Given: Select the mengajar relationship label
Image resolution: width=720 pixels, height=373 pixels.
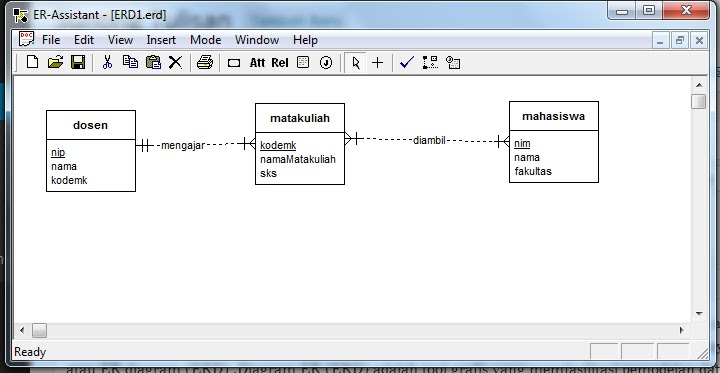Looking at the screenshot, I should coord(183,146).
